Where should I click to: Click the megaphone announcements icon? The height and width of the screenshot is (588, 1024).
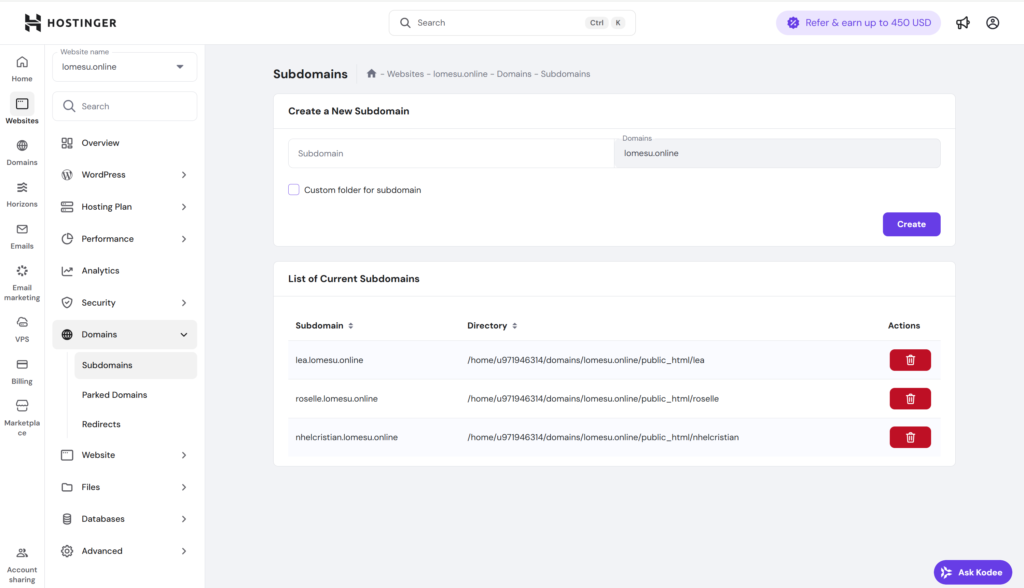962,23
